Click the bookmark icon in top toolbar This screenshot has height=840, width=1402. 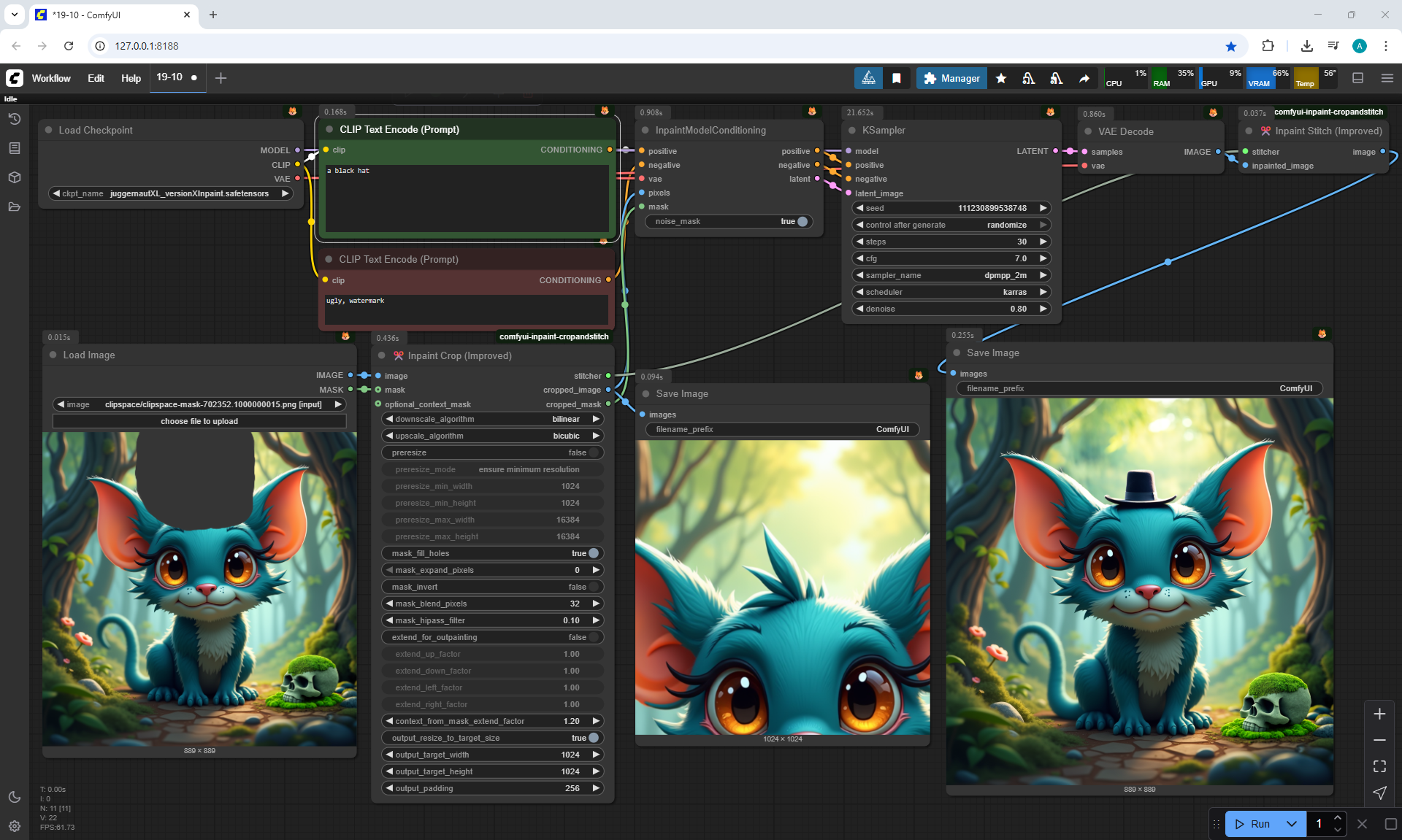click(897, 78)
